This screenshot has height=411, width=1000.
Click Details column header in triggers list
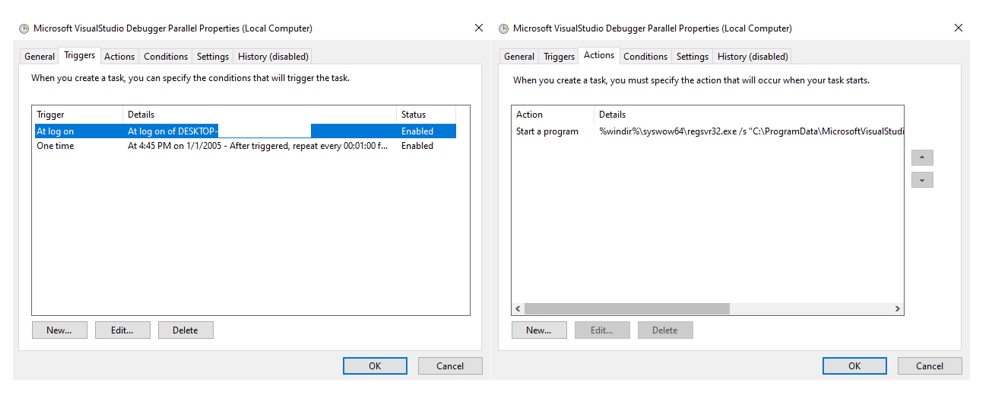[259, 114]
